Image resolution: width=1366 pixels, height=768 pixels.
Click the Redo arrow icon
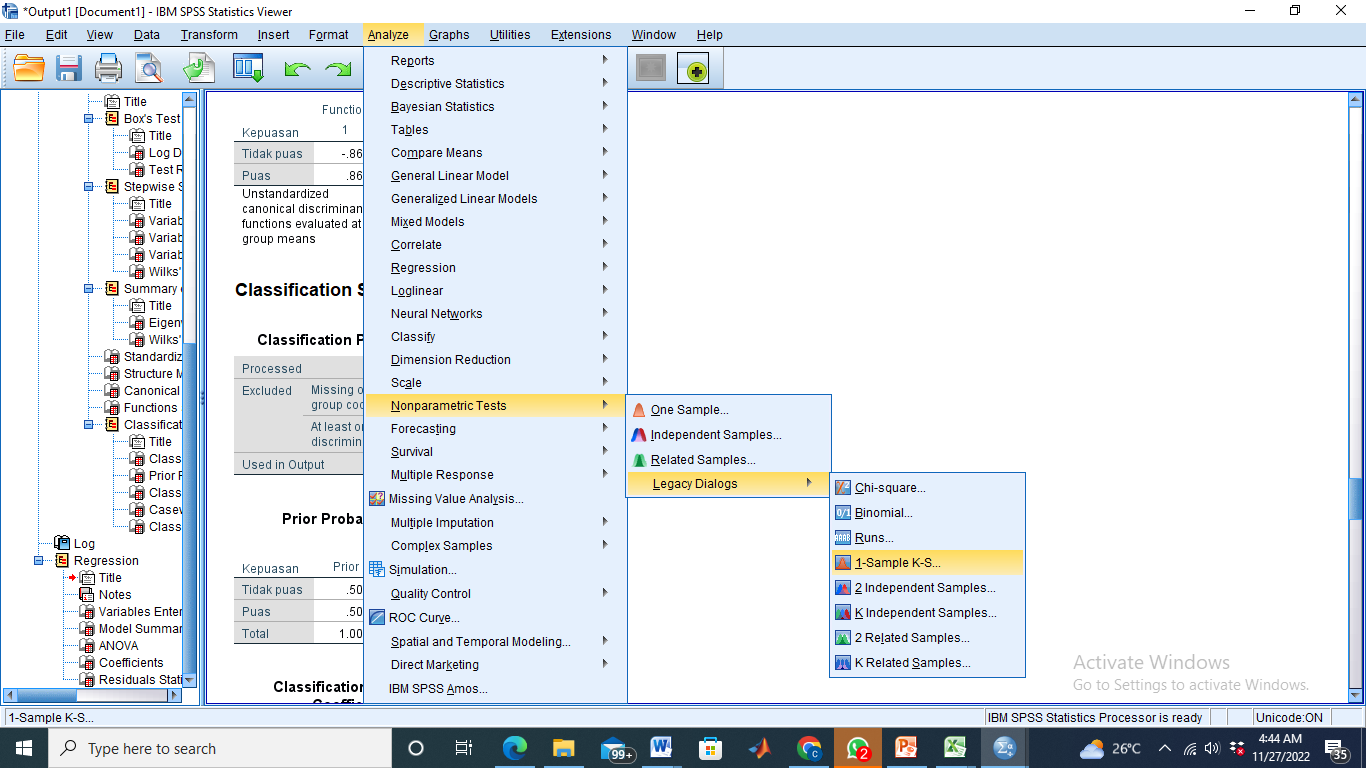click(x=339, y=70)
